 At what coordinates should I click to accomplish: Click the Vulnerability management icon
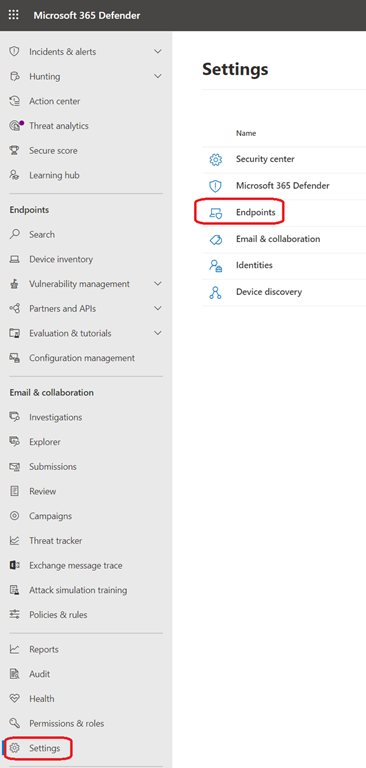14,284
